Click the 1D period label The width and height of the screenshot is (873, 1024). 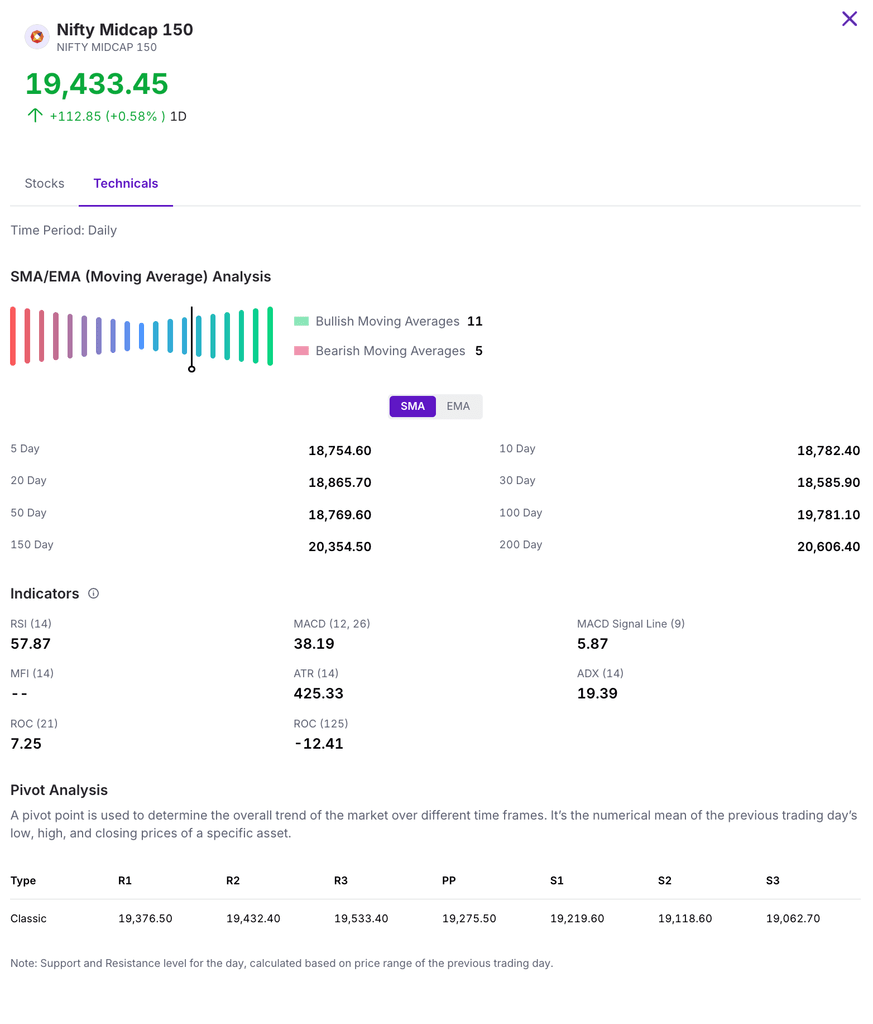(x=178, y=116)
